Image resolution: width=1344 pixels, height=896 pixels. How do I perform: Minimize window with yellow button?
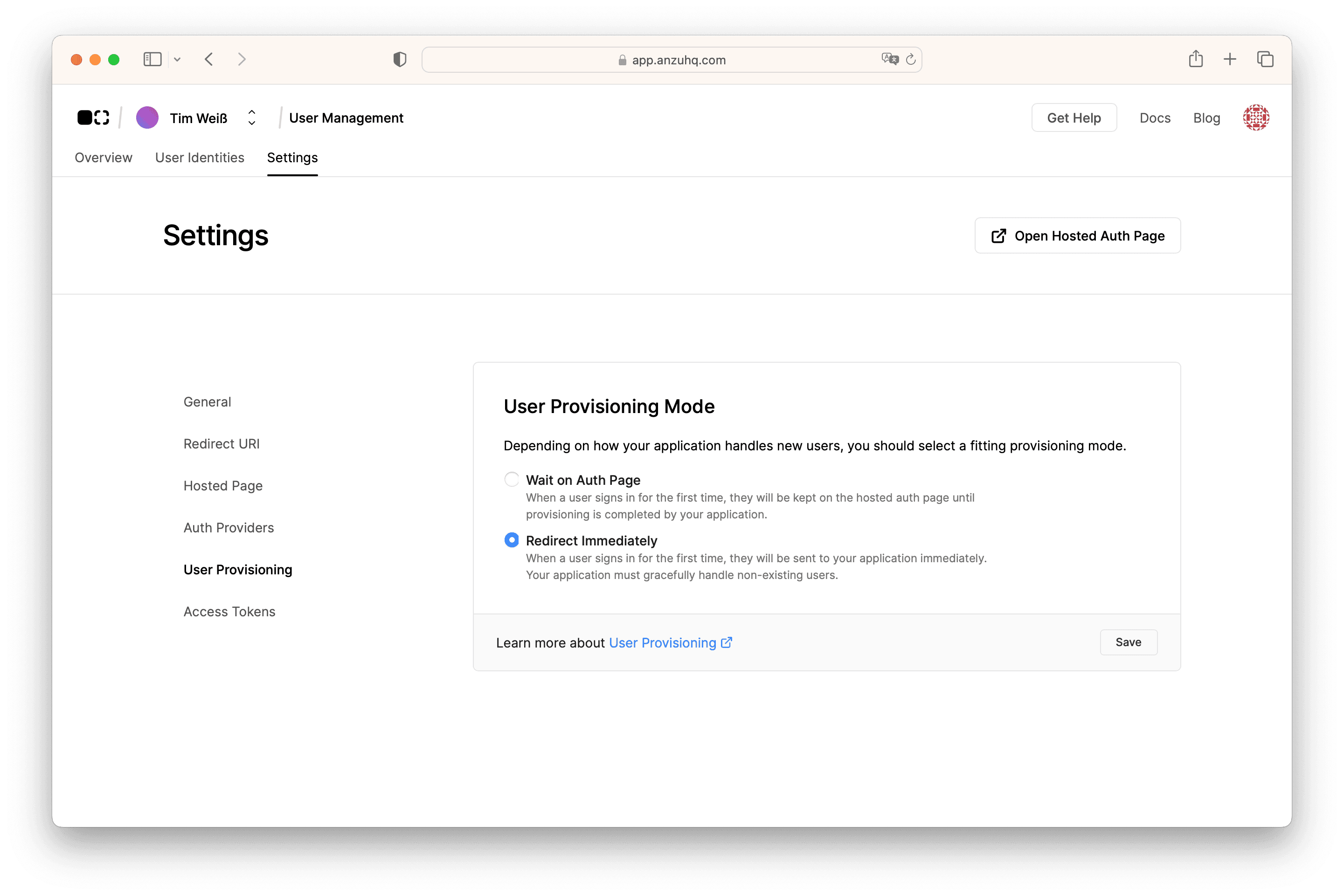click(x=96, y=59)
